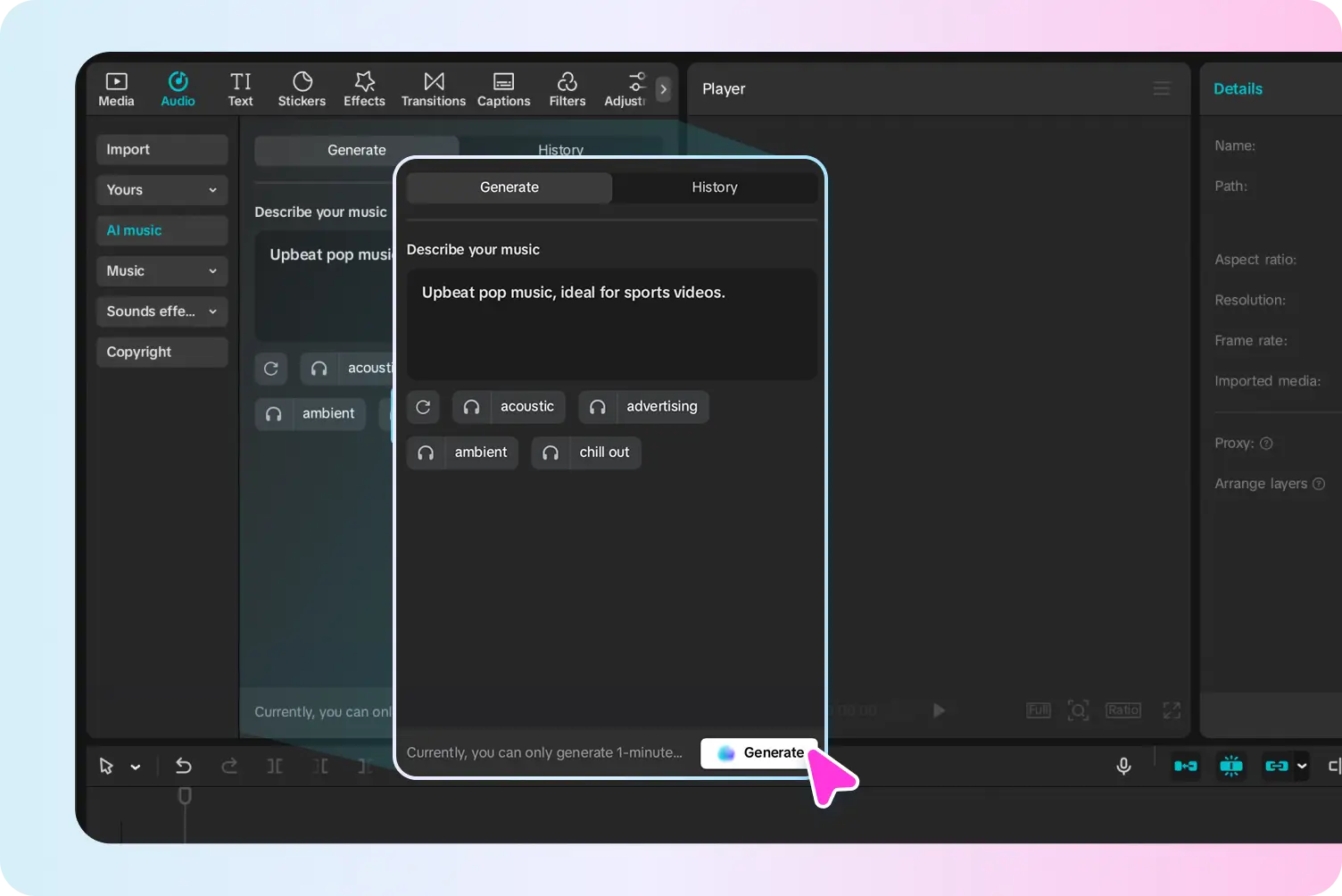Screen dimensions: 1342x896
Task: Switch to the History tab
Action: pos(714,187)
